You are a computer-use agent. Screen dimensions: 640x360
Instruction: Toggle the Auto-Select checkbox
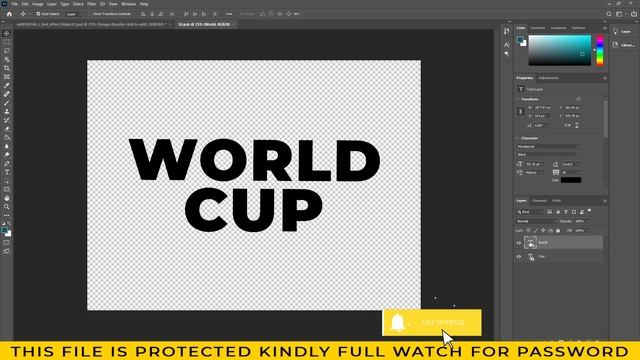(38, 14)
